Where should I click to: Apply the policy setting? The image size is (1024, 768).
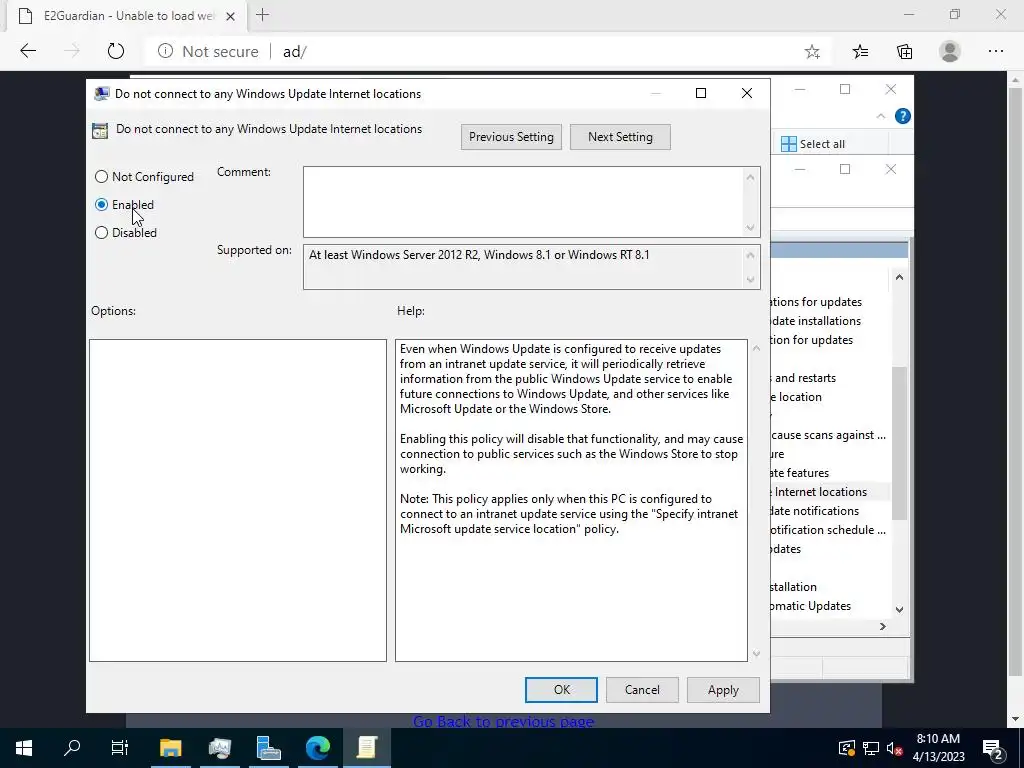723,690
